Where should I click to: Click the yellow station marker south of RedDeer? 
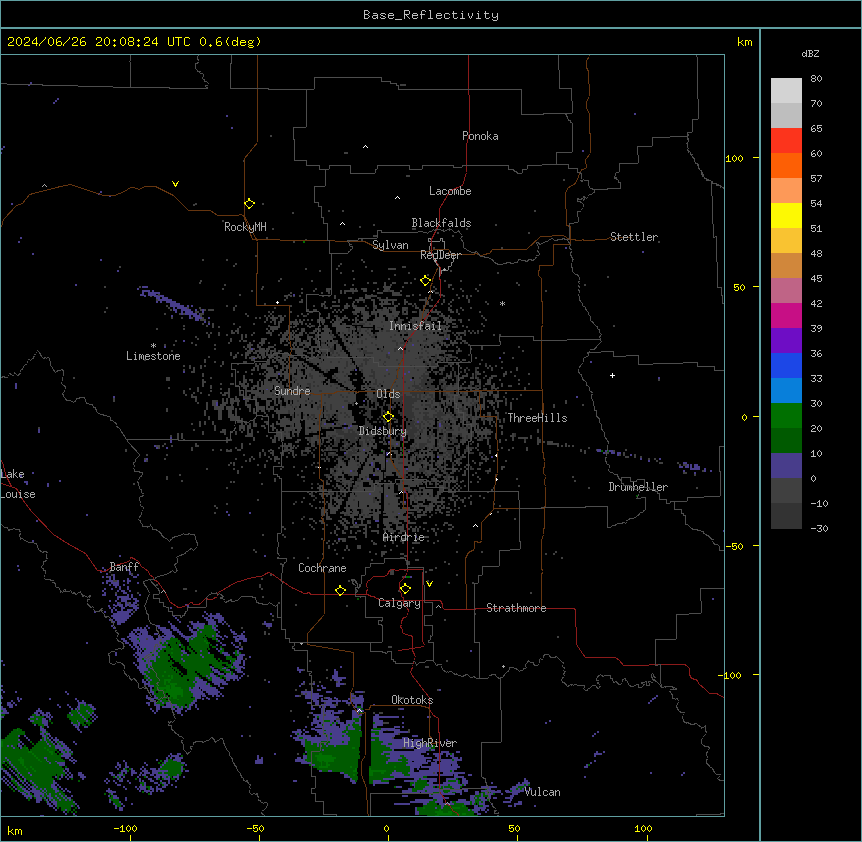point(425,281)
